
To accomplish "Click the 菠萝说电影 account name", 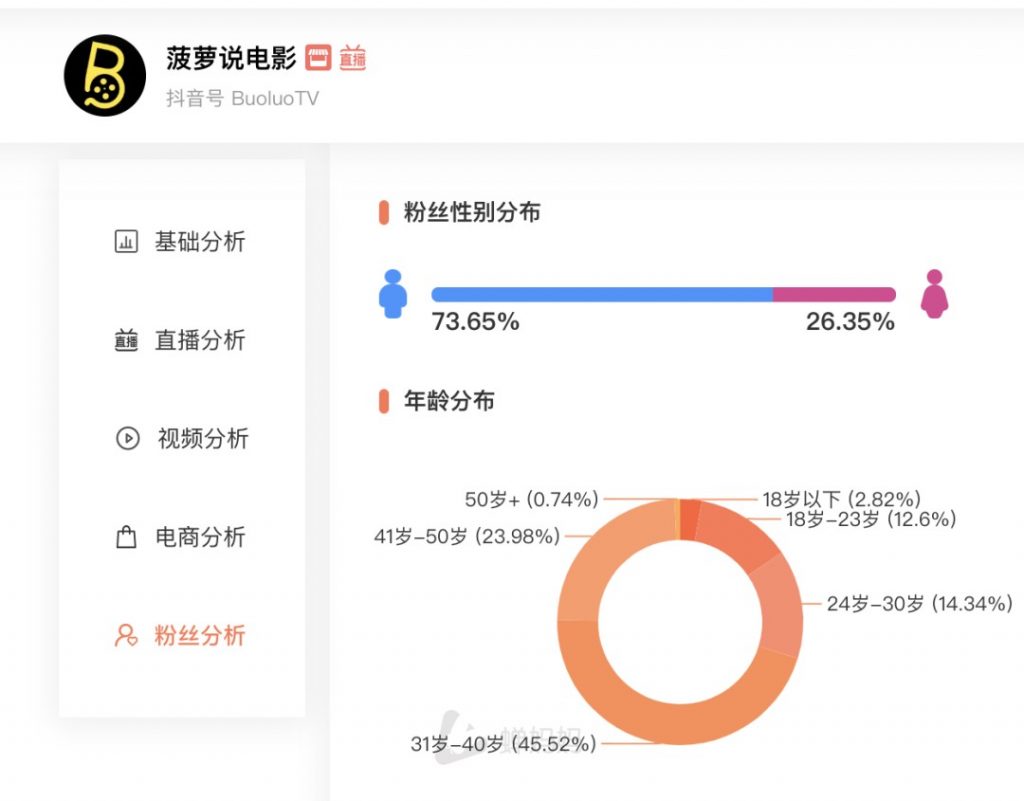I will (231, 58).
